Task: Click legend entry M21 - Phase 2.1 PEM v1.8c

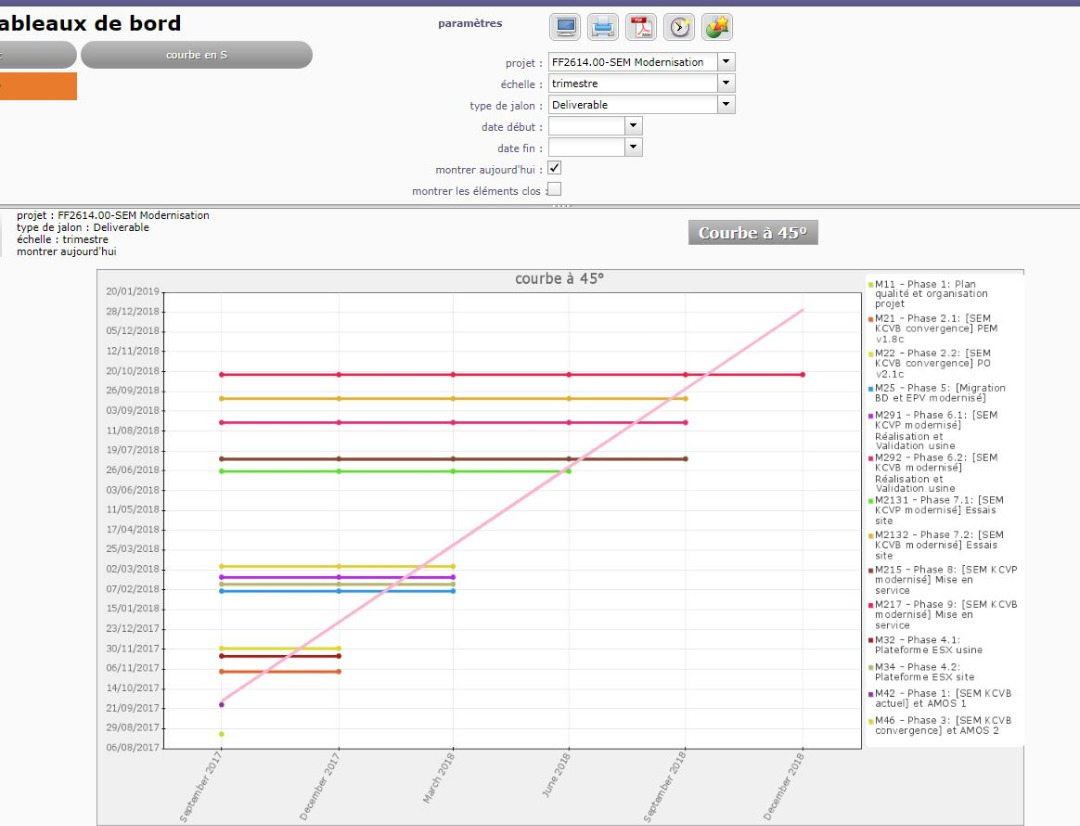Action: click(x=933, y=329)
